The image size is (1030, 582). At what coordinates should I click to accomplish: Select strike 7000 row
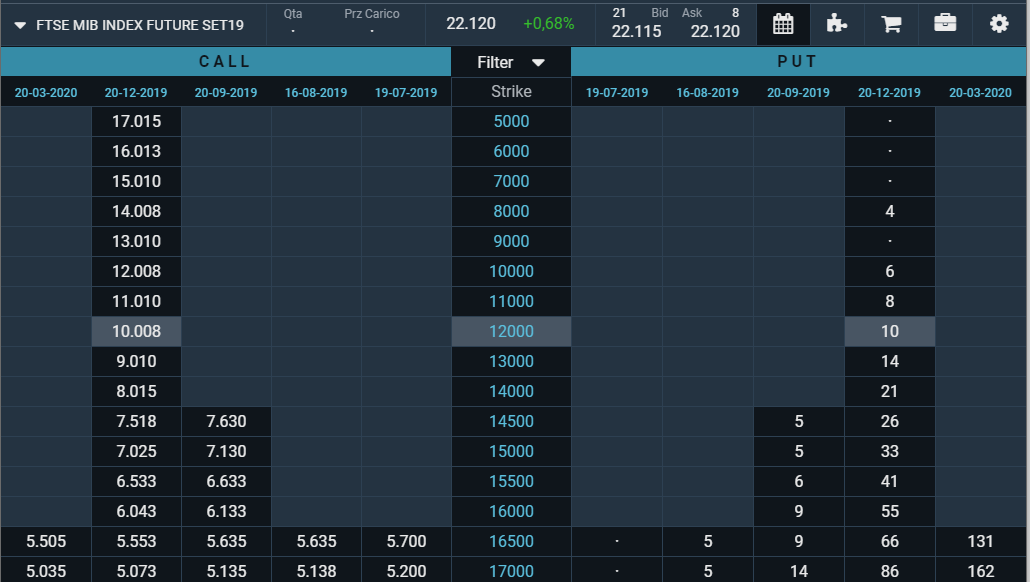511,181
